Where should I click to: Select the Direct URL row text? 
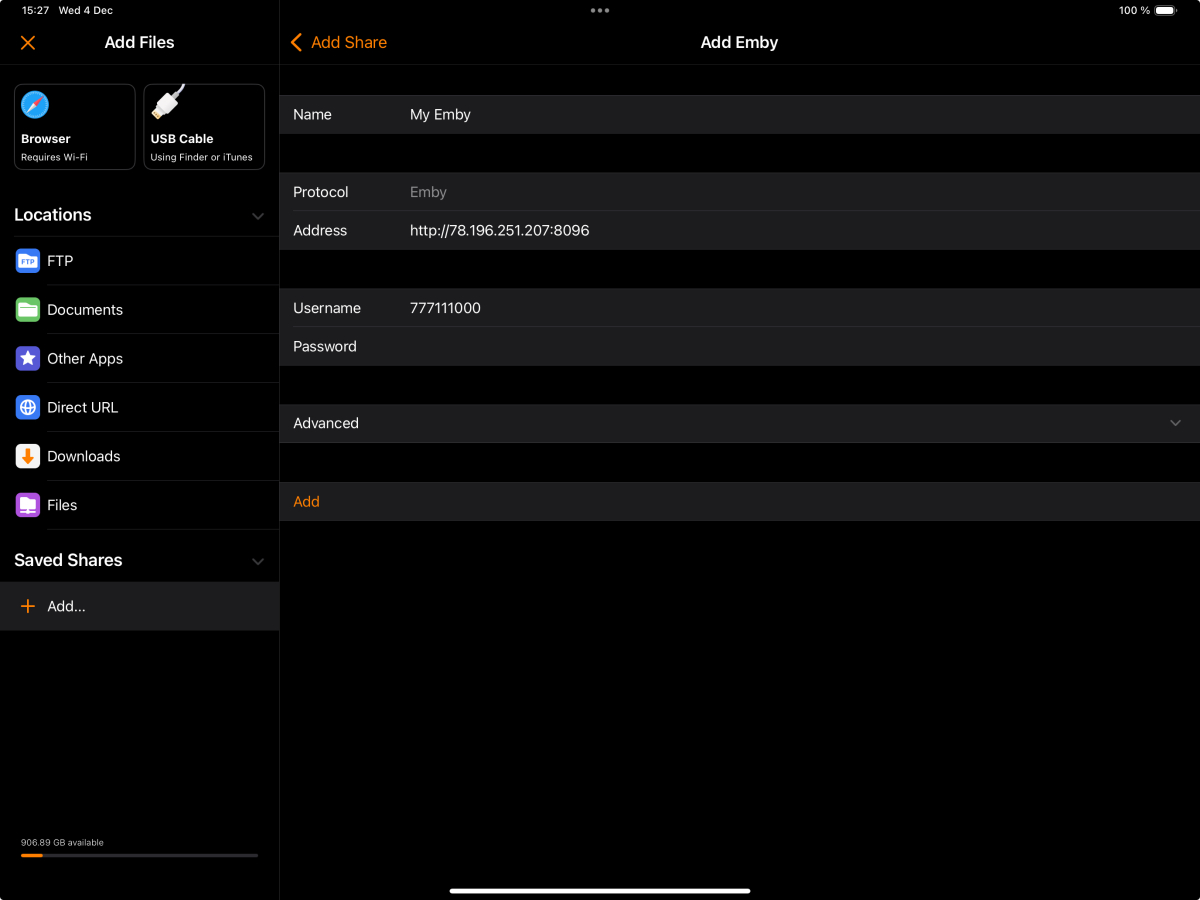click(x=82, y=408)
